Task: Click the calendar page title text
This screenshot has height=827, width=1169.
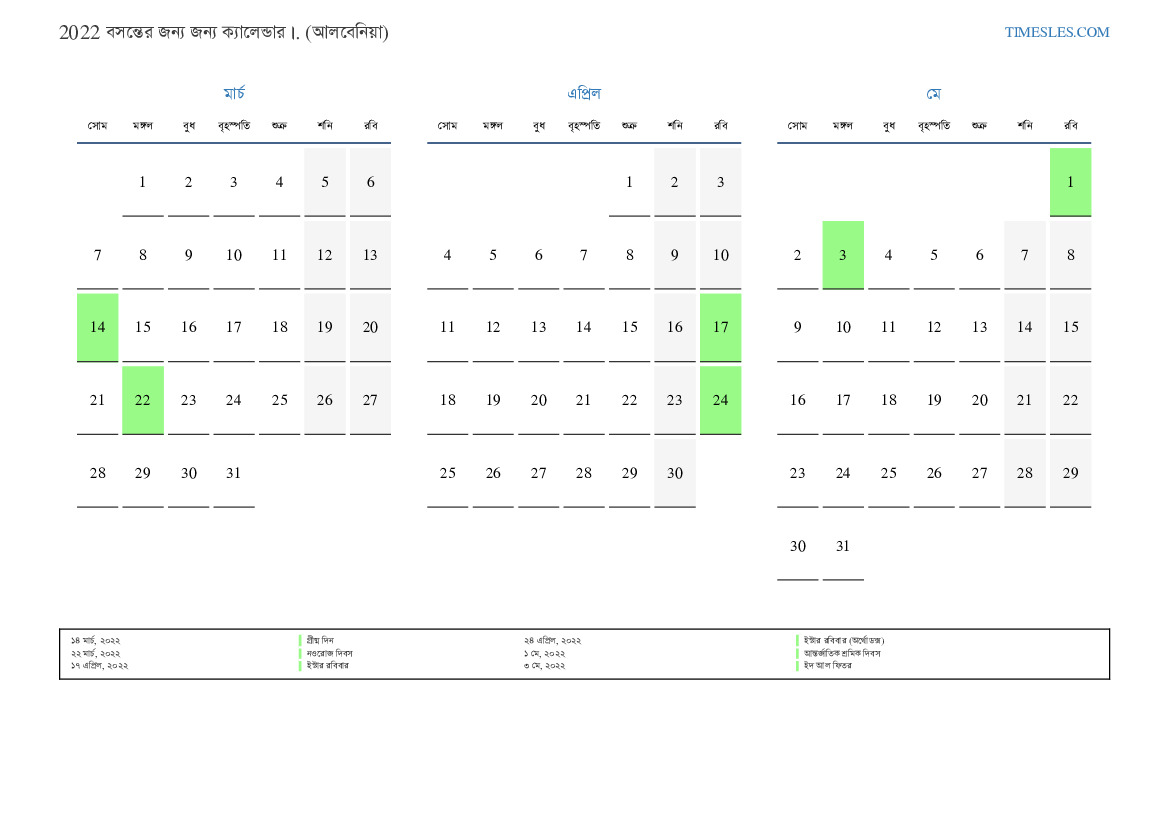Action: pos(224,32)
